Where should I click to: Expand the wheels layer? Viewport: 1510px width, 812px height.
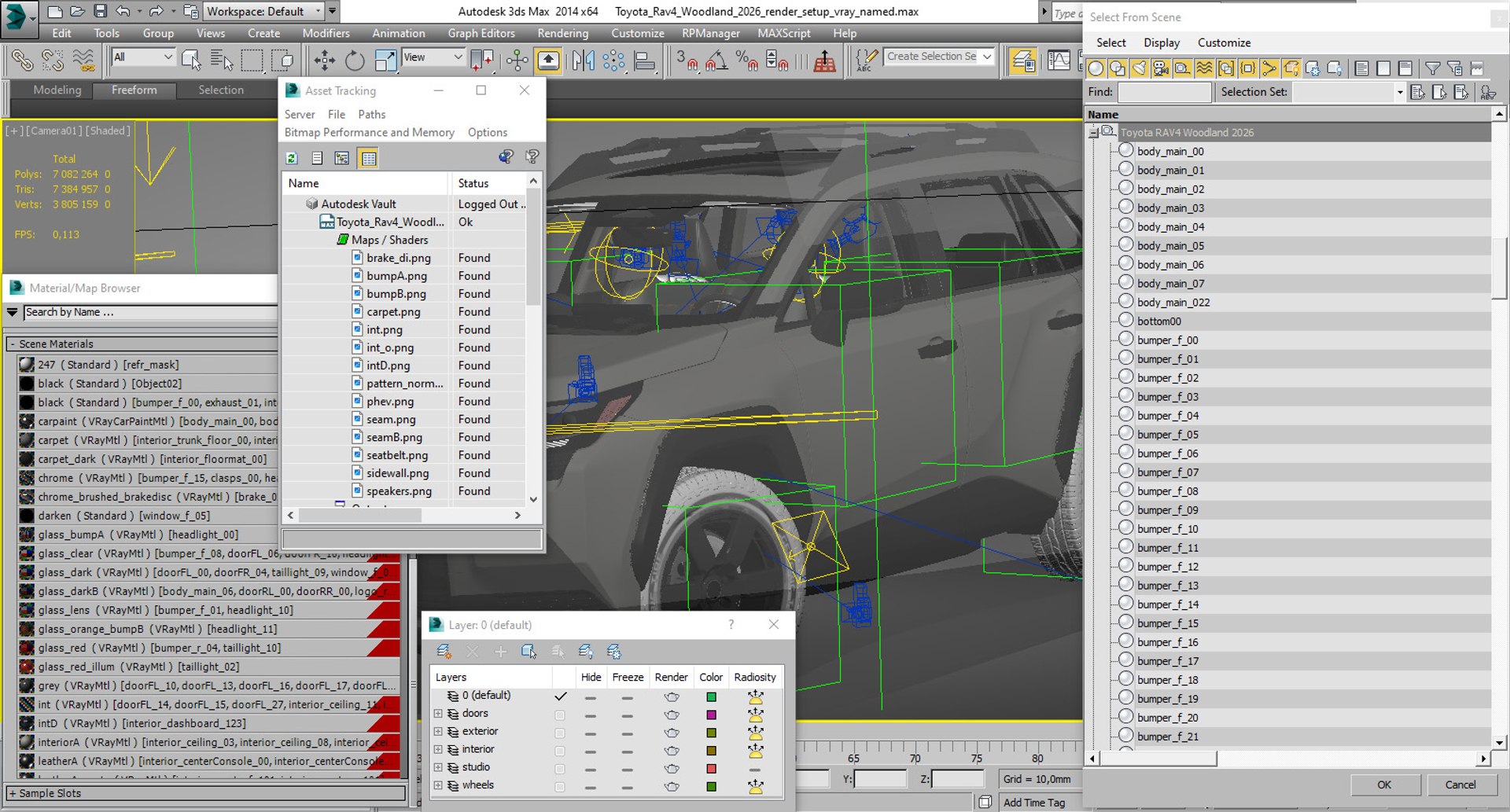pyautogui.click(x=438, y=785)
